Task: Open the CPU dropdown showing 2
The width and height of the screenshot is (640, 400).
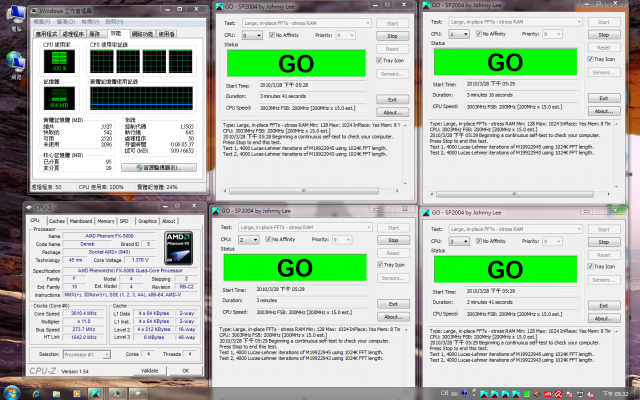Action: point(249,240)
